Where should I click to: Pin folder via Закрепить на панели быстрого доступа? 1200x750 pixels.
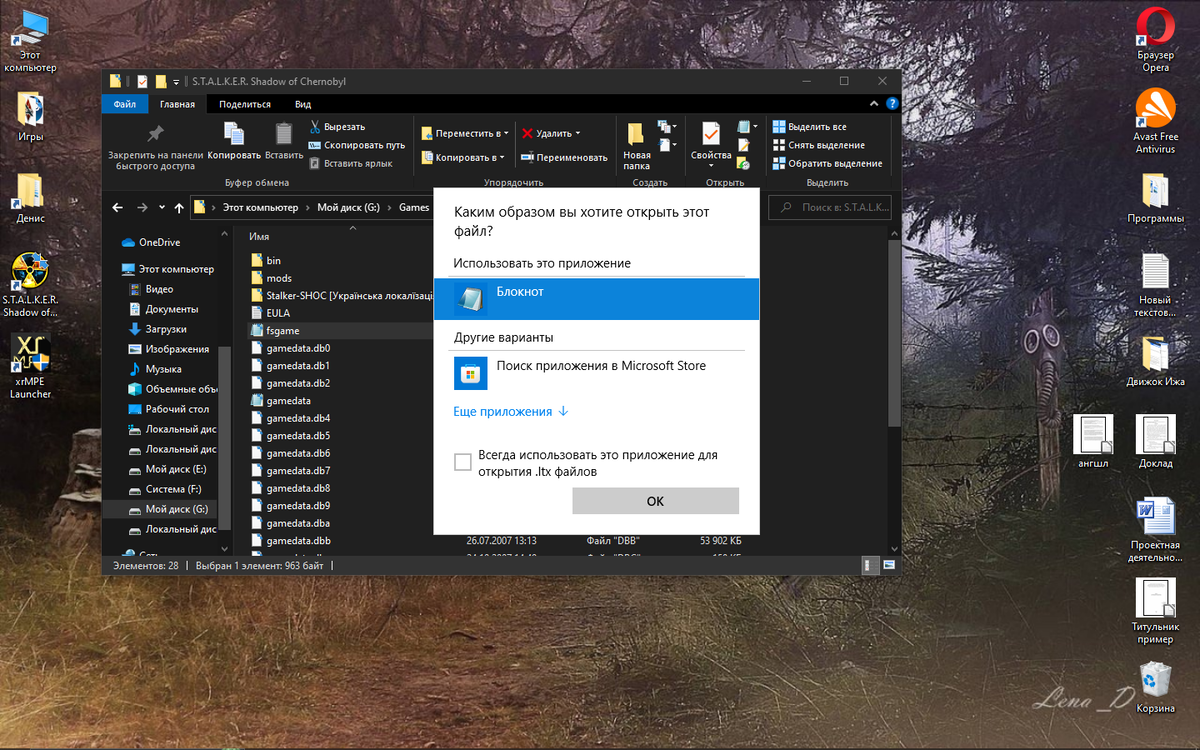click(156, 146)
